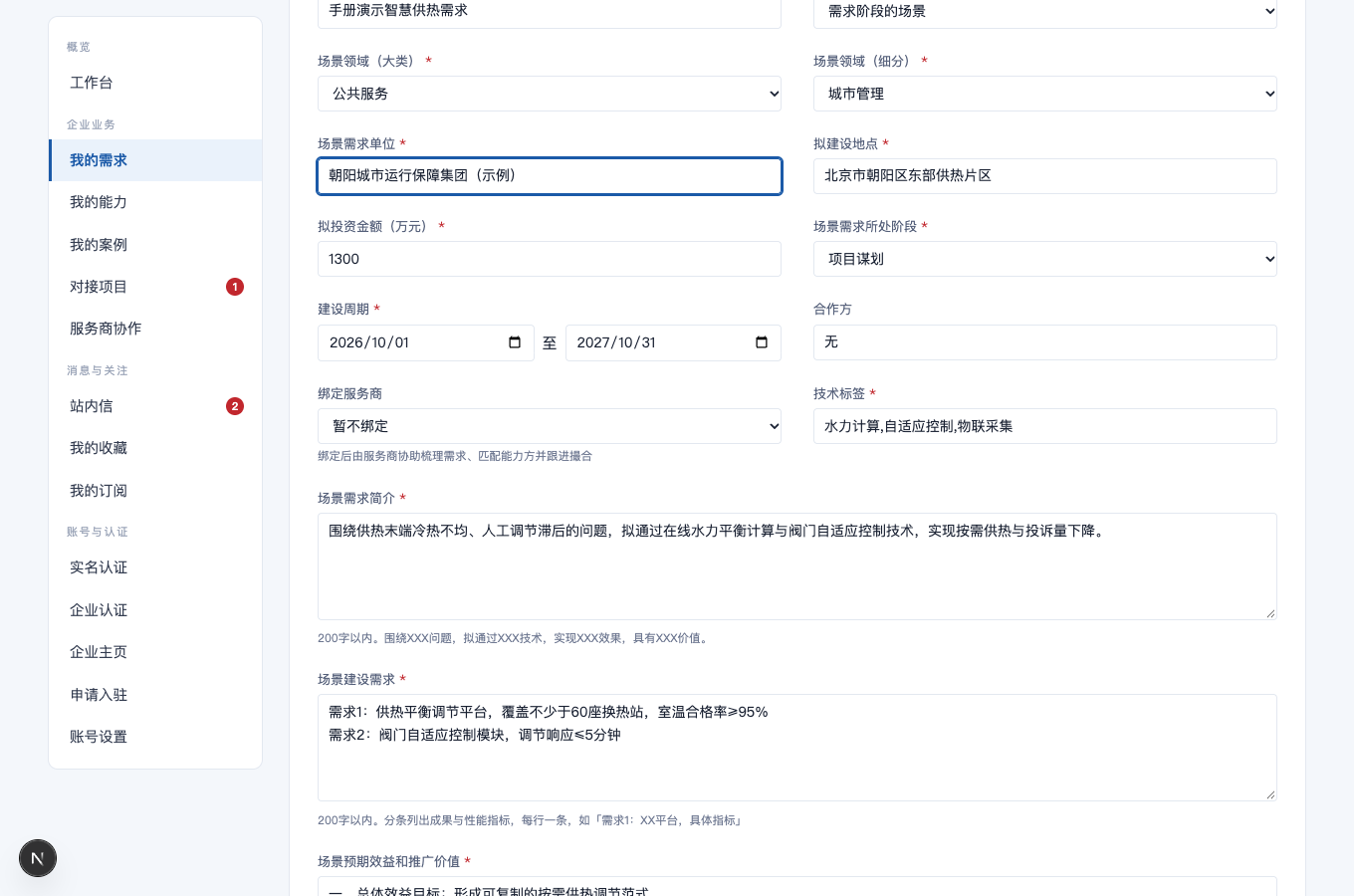Open the 绑定服务商 dropdown
1354x896 pixels.
click(550, 426)
